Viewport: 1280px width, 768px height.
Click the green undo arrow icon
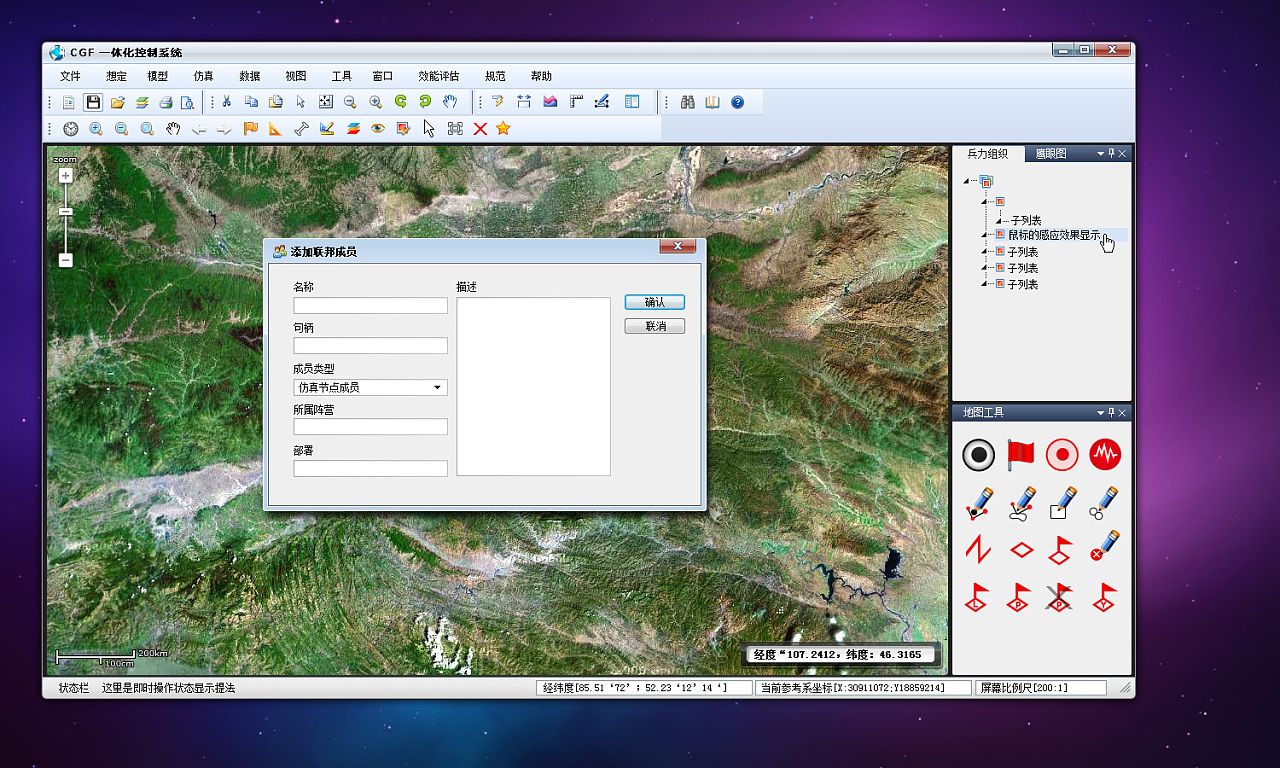(400, 102)
